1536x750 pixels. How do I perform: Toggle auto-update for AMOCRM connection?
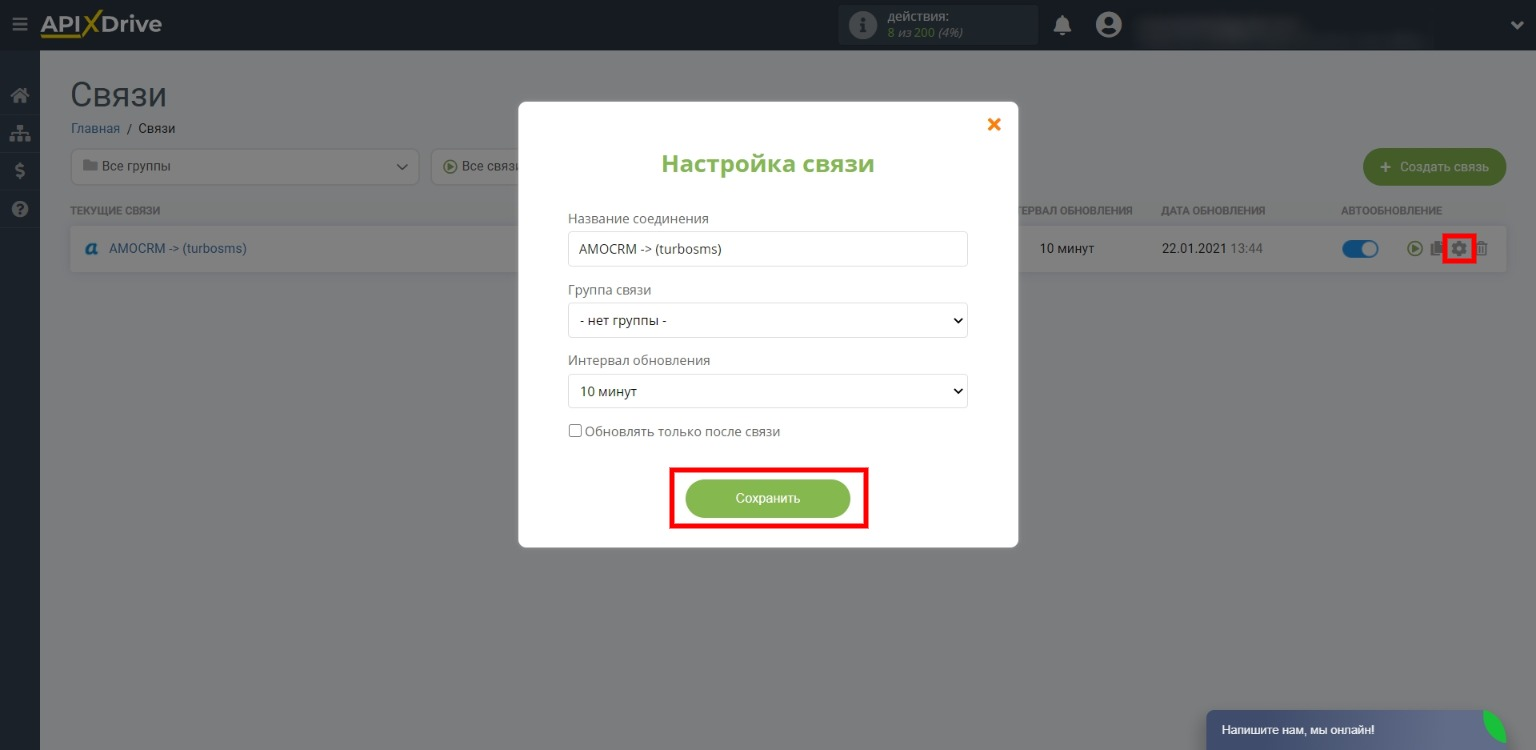(1360, 249)
